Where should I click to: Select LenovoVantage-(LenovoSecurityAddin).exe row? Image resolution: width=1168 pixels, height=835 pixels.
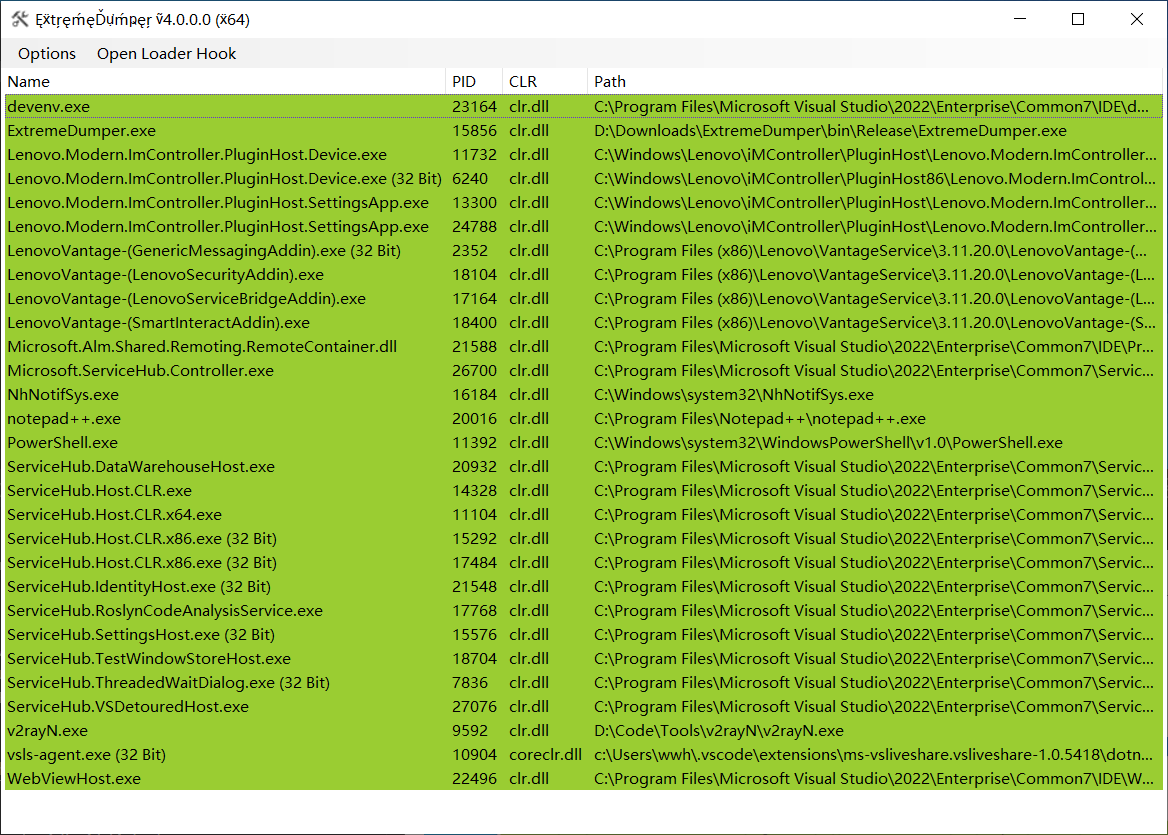pos(583,275)
